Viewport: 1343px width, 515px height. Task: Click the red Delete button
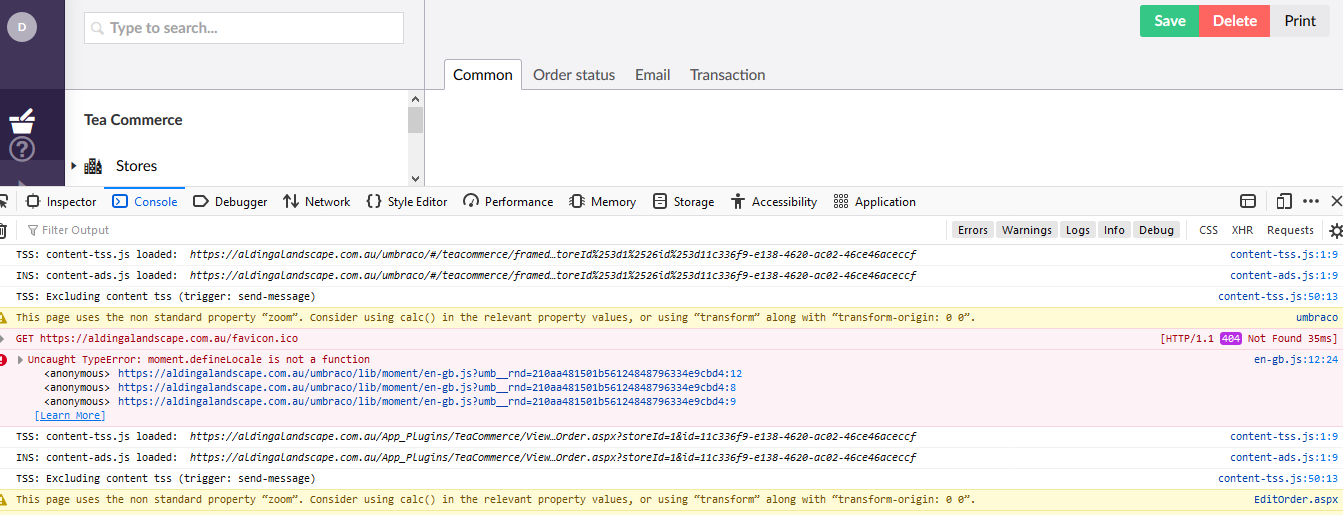1235,21
